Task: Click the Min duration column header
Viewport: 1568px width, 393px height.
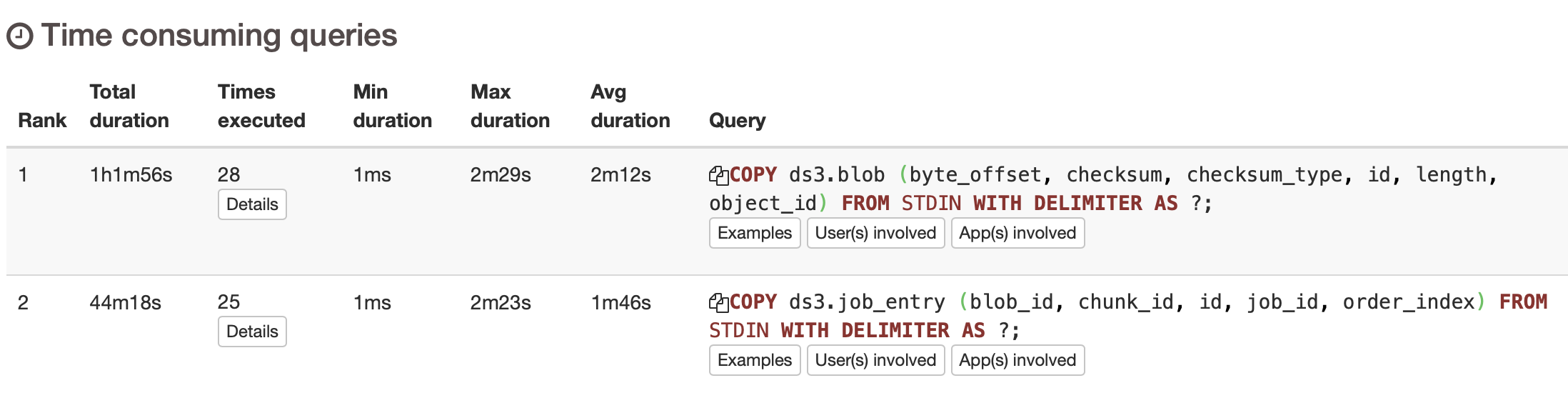Action: pos(392,106)
